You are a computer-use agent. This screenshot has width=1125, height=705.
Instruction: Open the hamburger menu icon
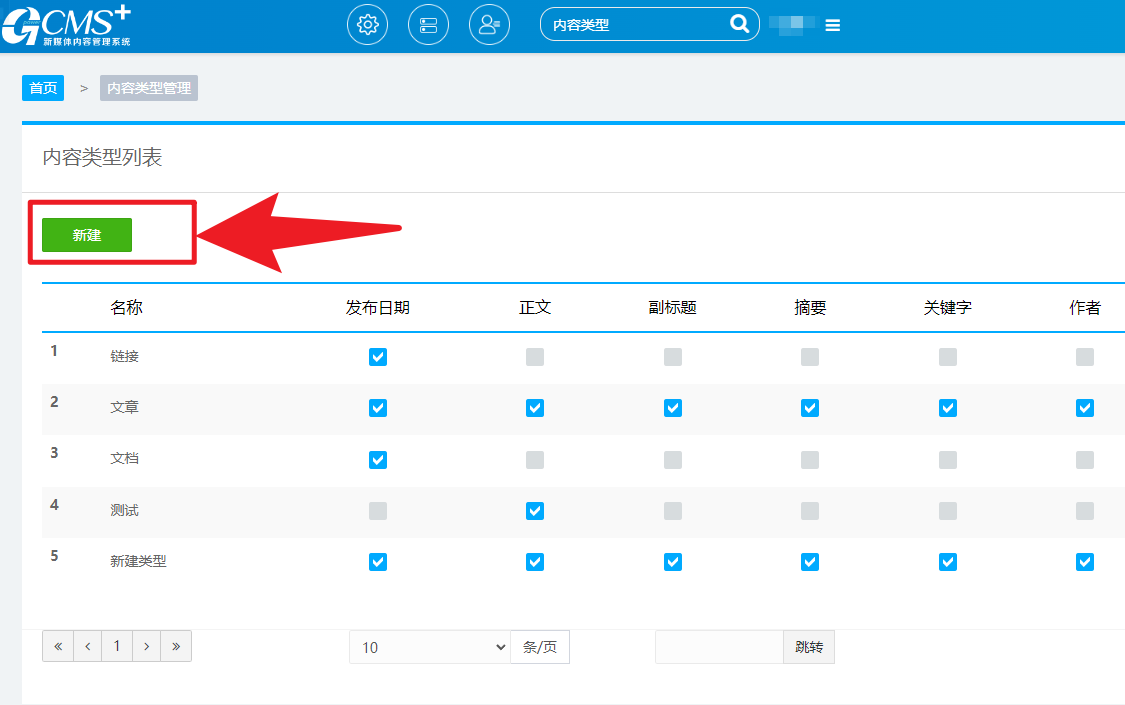pos(832,26)
